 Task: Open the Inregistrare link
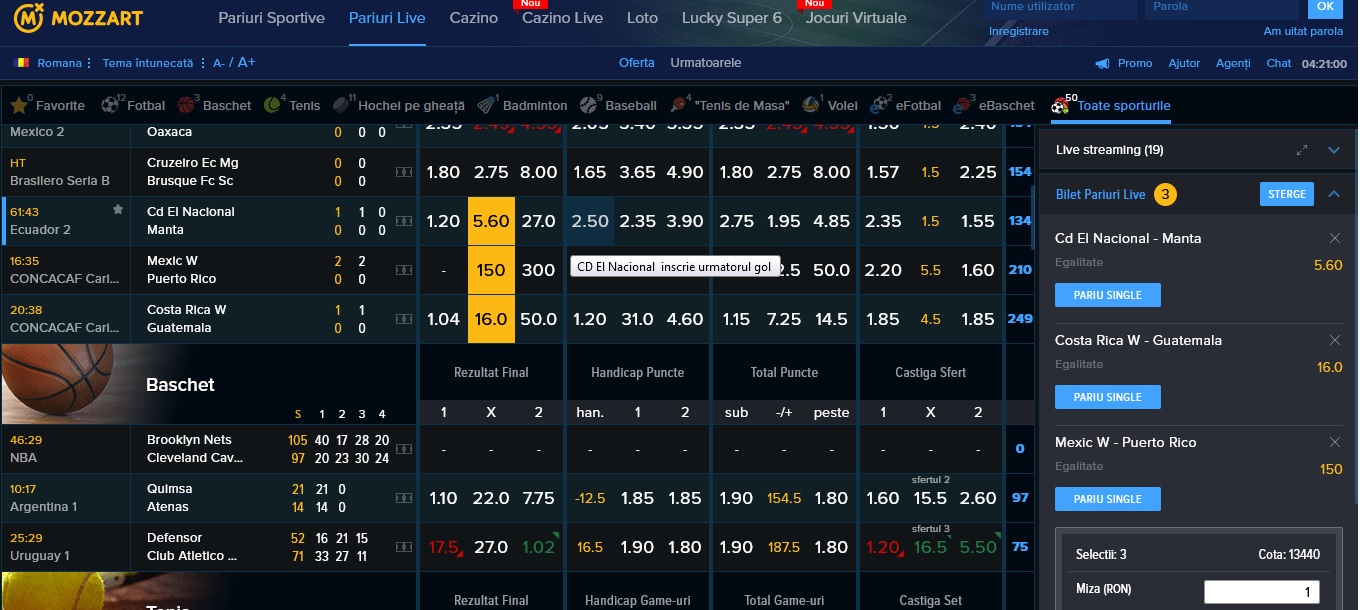1018,31
